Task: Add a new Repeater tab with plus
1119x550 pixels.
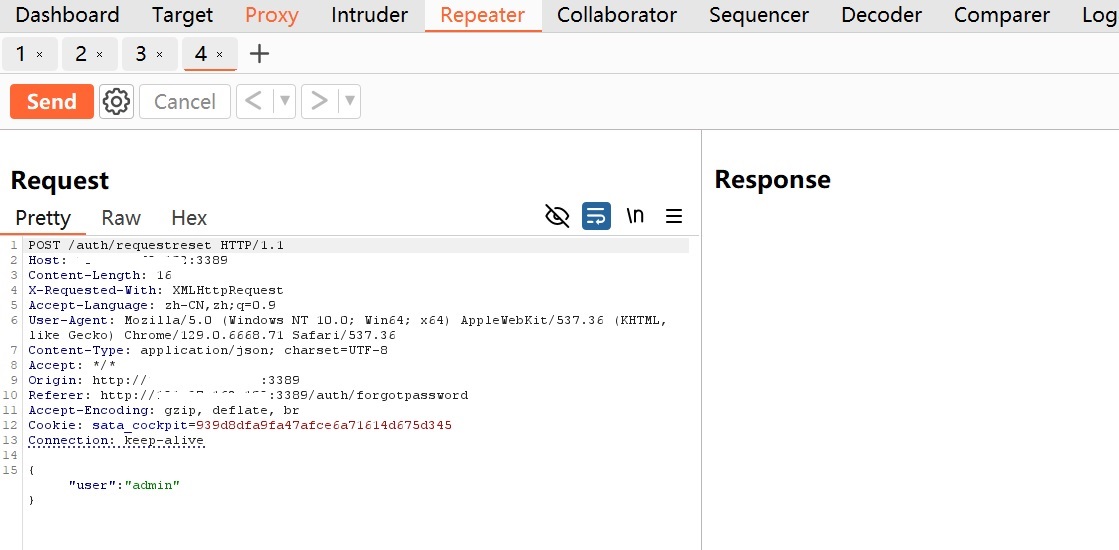Action: click(x=259, y=54)
